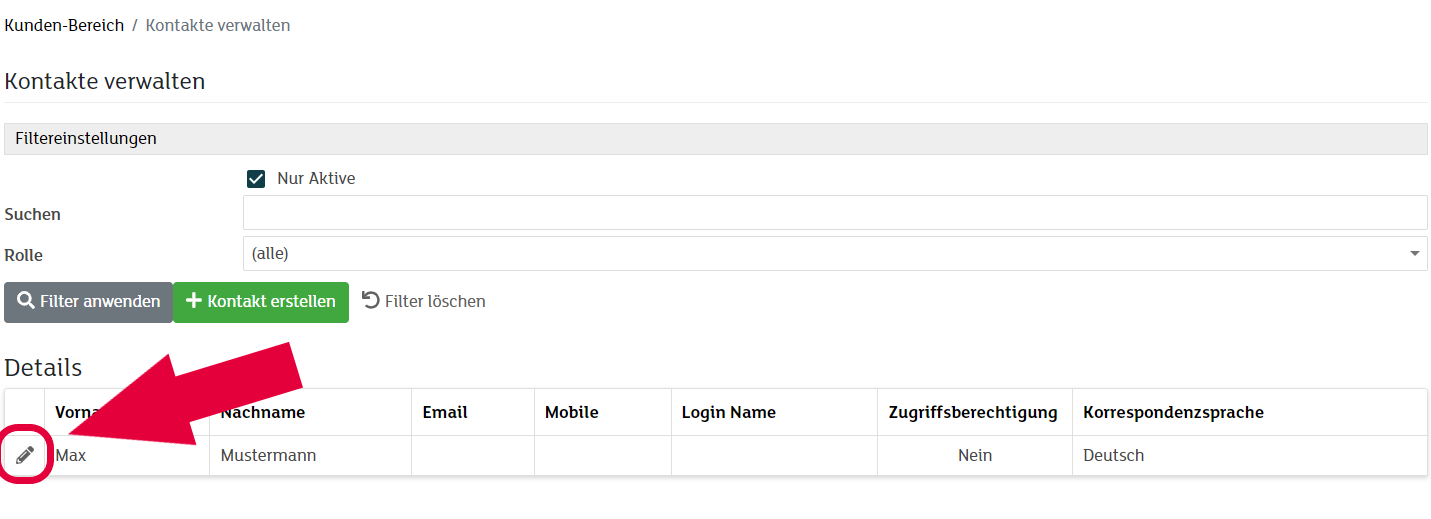Viewport: 1431px width, 519px height.
Task: Select the Mustermann cell in the table
Action: (310, 456)
